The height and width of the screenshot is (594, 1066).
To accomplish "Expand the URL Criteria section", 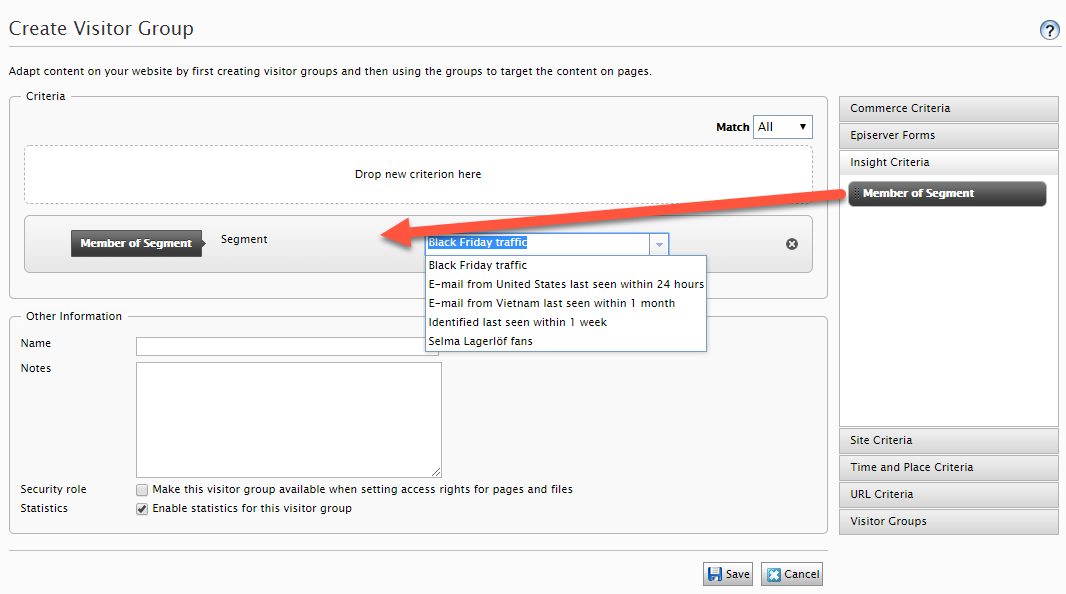I will [x=946, y=494].
